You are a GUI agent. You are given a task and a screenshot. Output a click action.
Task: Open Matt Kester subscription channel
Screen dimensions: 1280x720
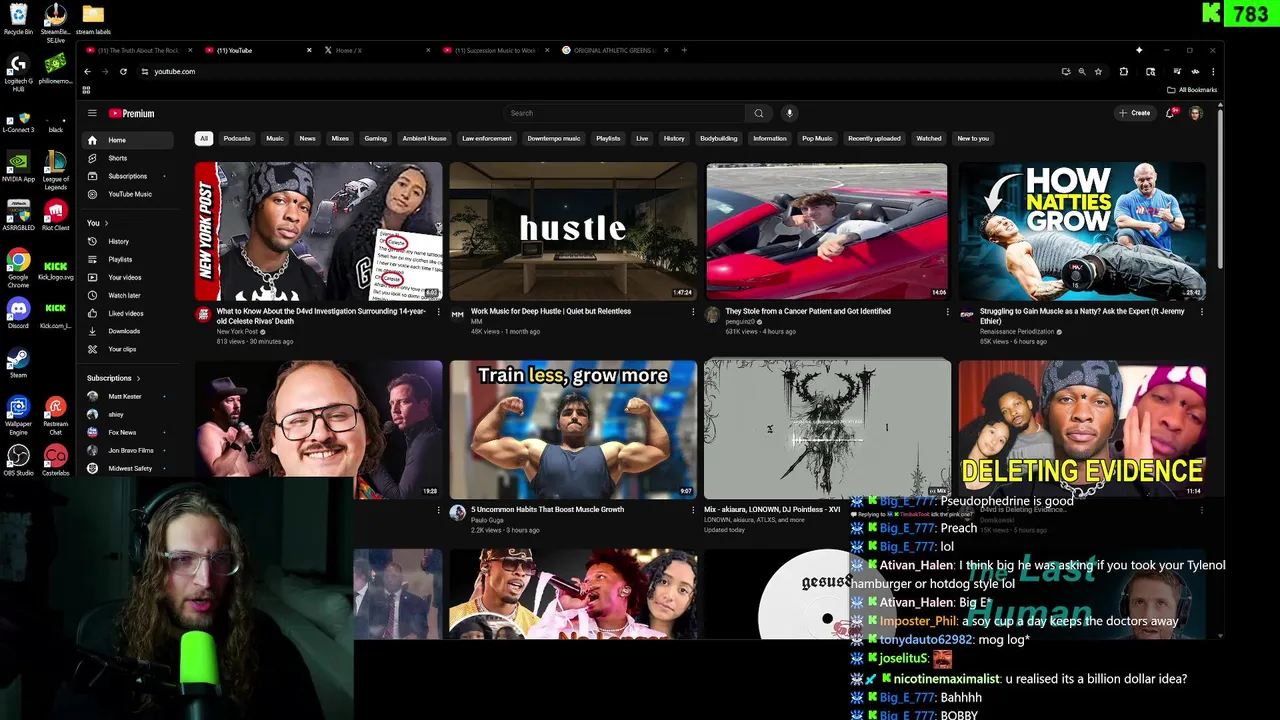[125, 396]
